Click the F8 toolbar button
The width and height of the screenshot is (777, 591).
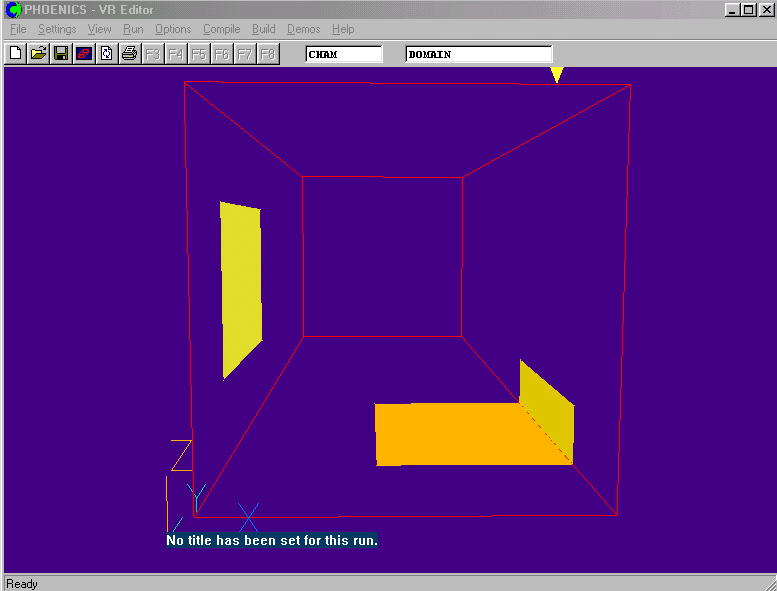(268, 54)
